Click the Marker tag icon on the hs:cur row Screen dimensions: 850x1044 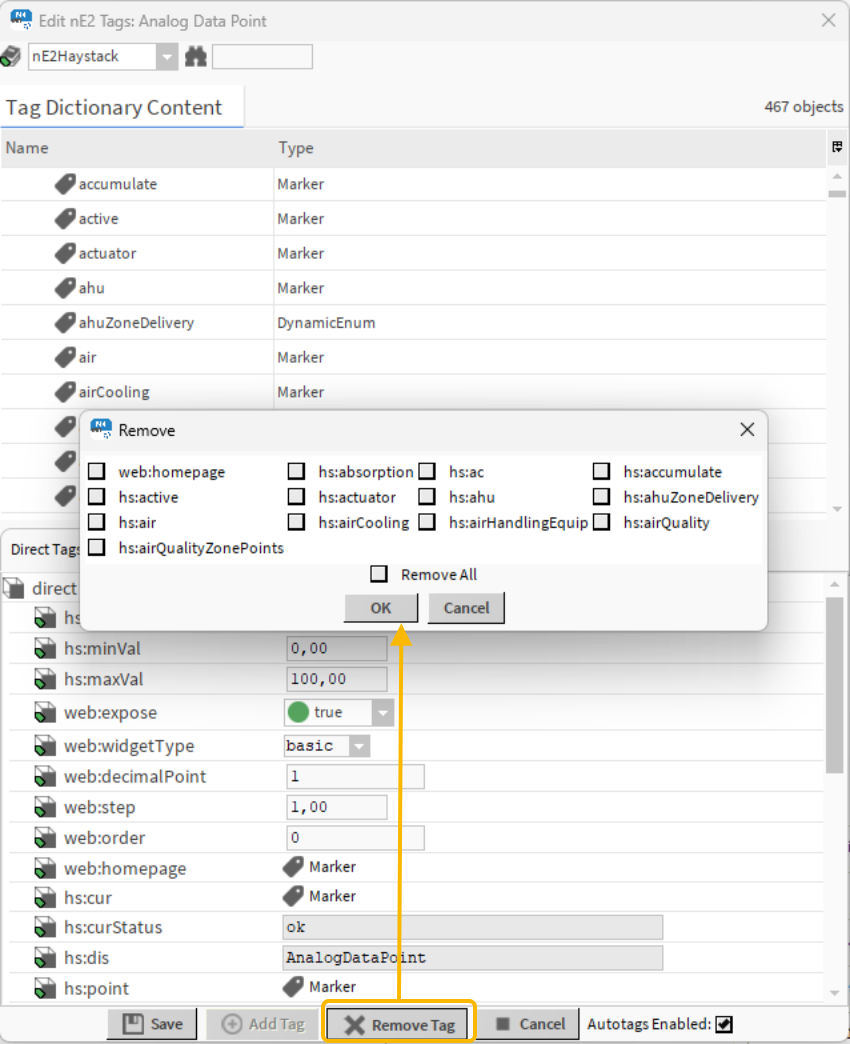293,897
